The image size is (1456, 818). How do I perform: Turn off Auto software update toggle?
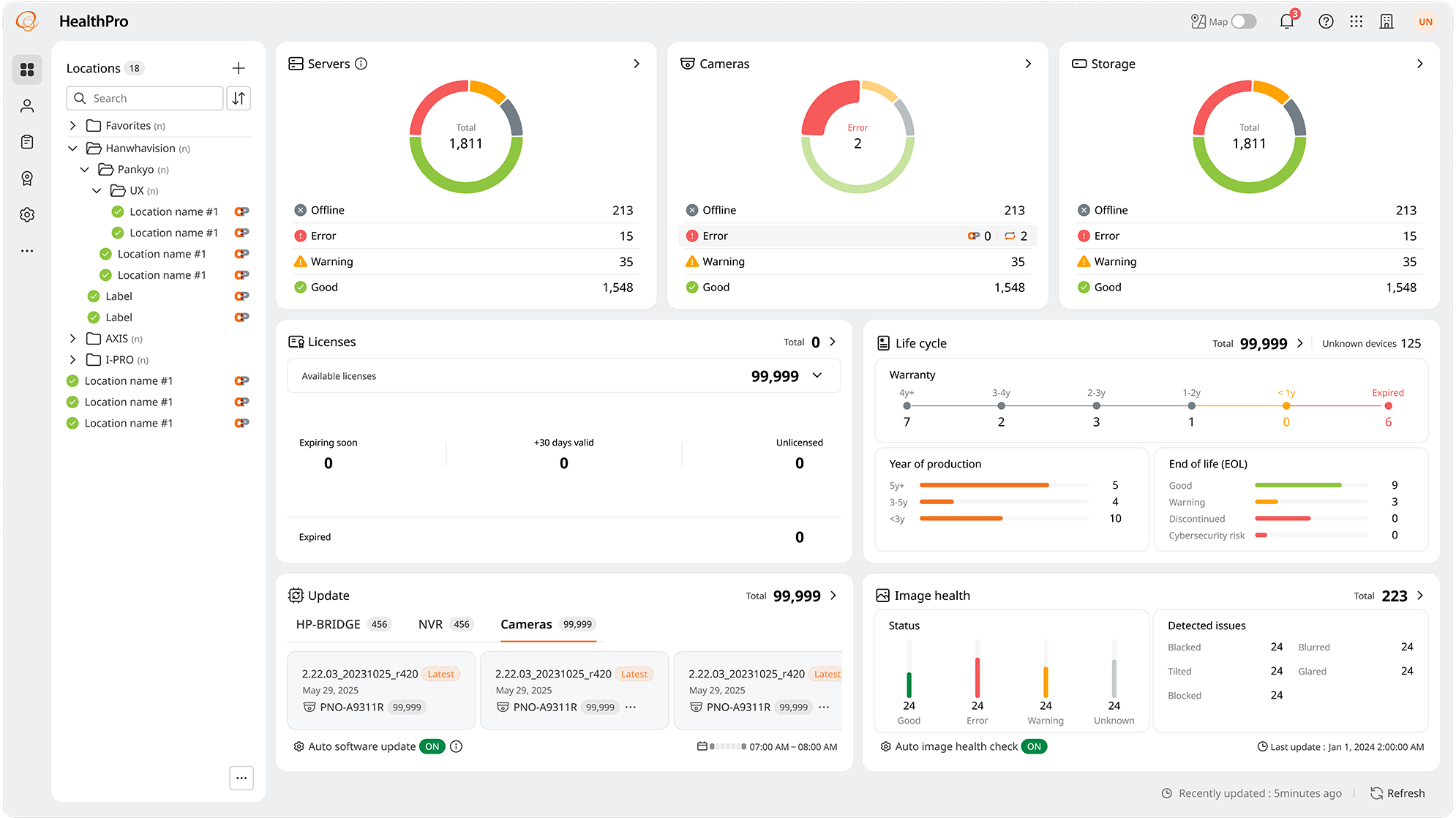pos(432,746)
